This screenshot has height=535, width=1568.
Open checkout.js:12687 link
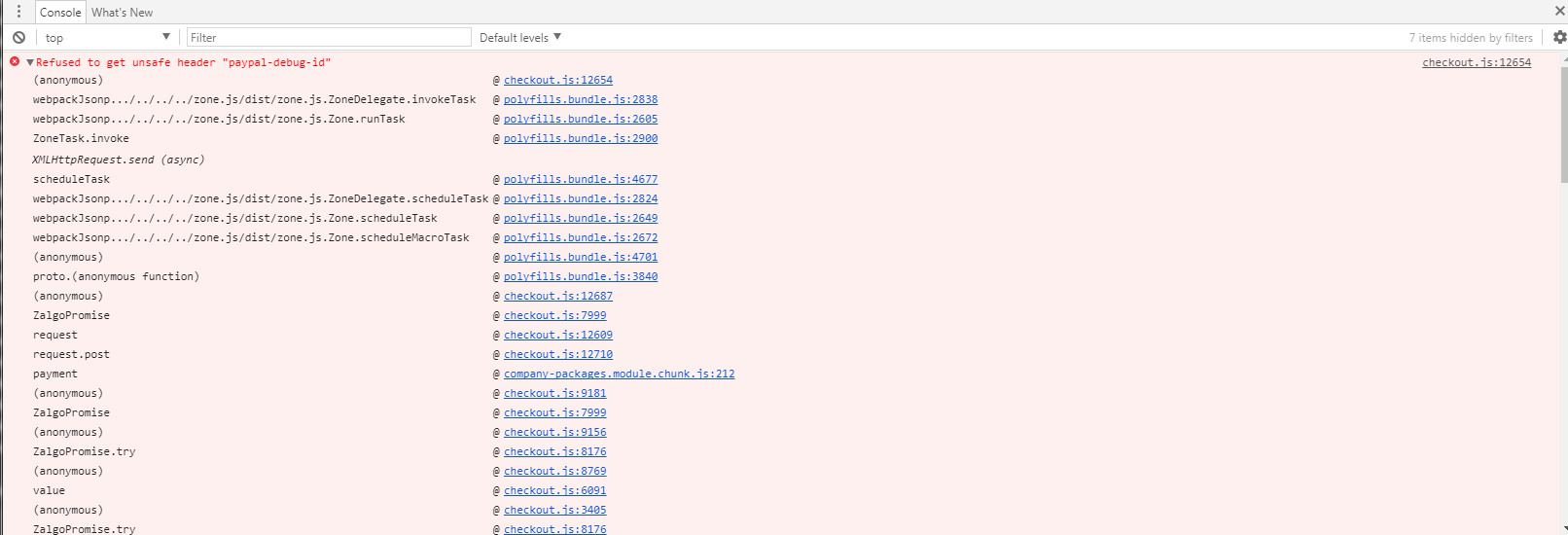click(x=558, y=296)
